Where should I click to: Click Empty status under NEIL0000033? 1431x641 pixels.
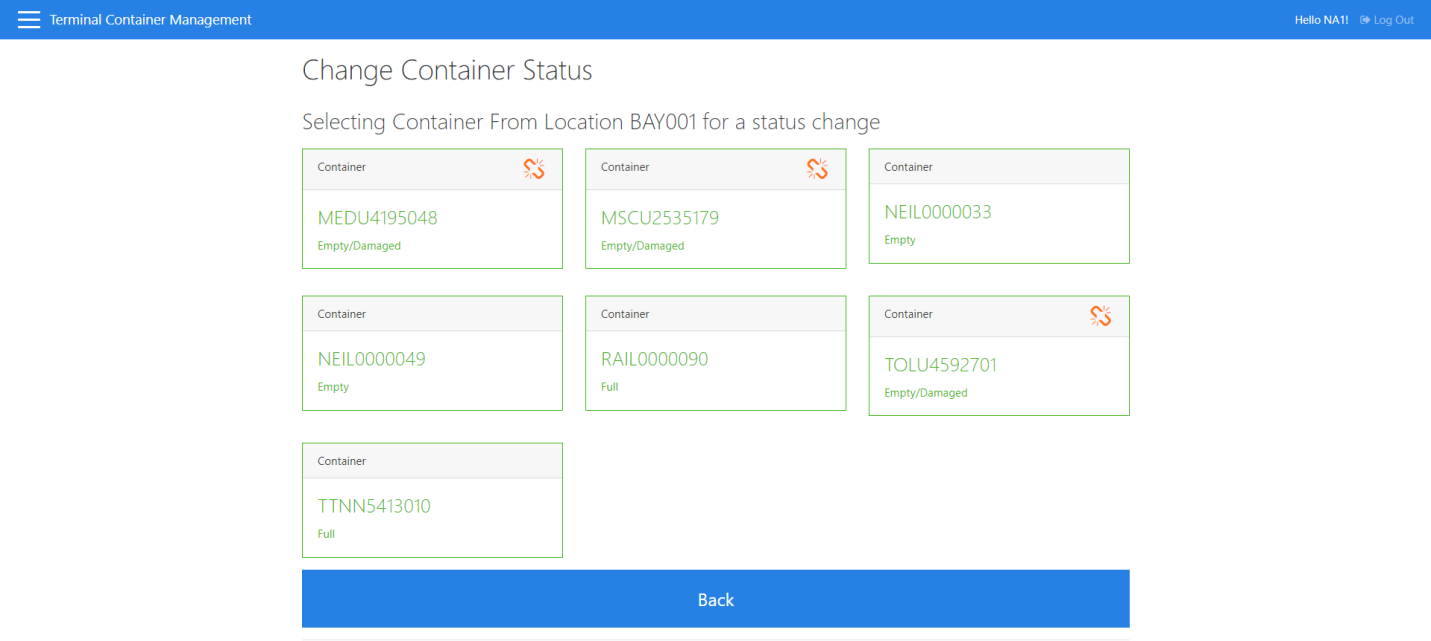[x=900, y=240]
